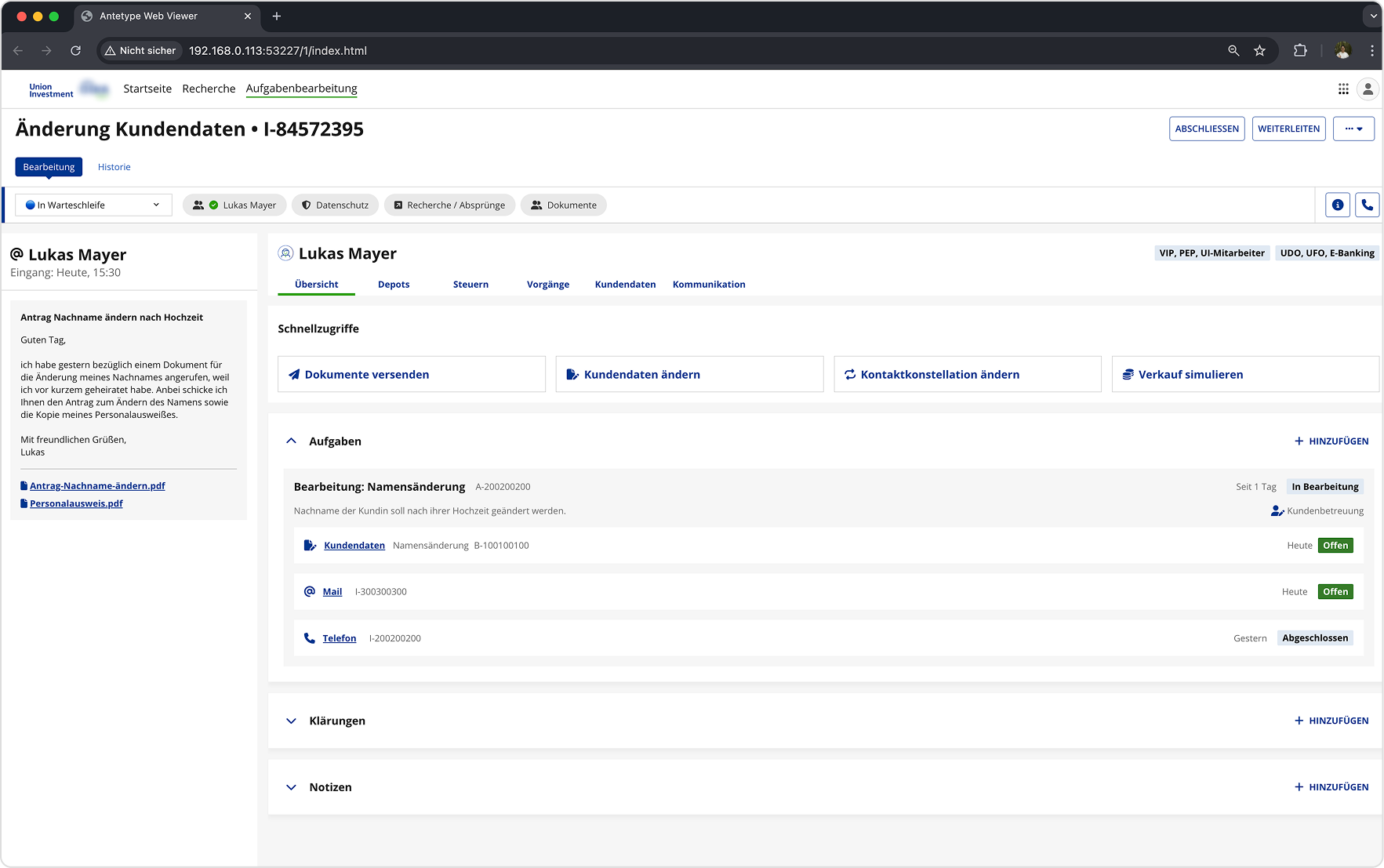Expand the Klärungen section
1384x868 pixels.
[291, 721]
